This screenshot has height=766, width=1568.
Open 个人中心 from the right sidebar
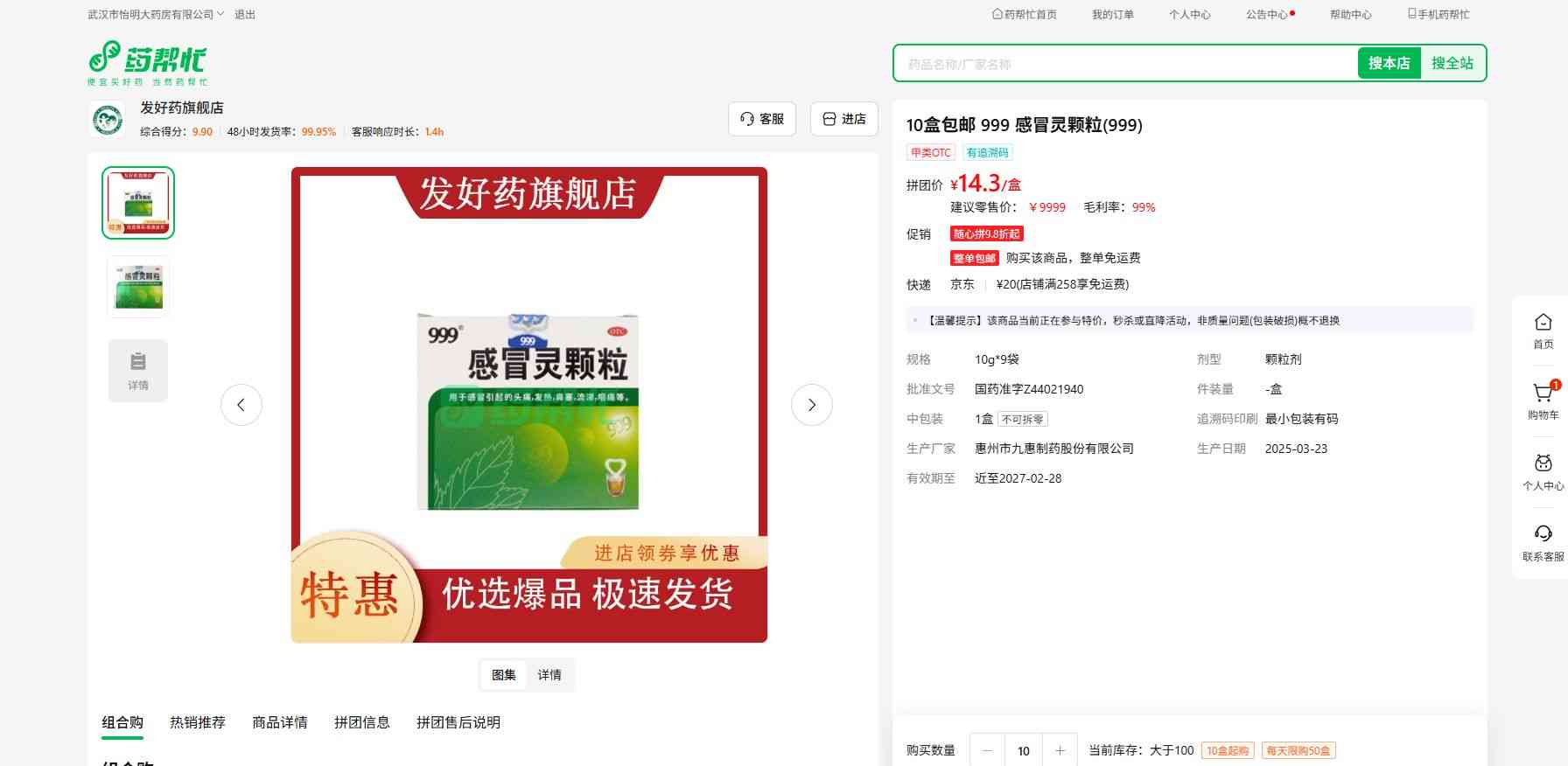click(x=1543, y=464)
